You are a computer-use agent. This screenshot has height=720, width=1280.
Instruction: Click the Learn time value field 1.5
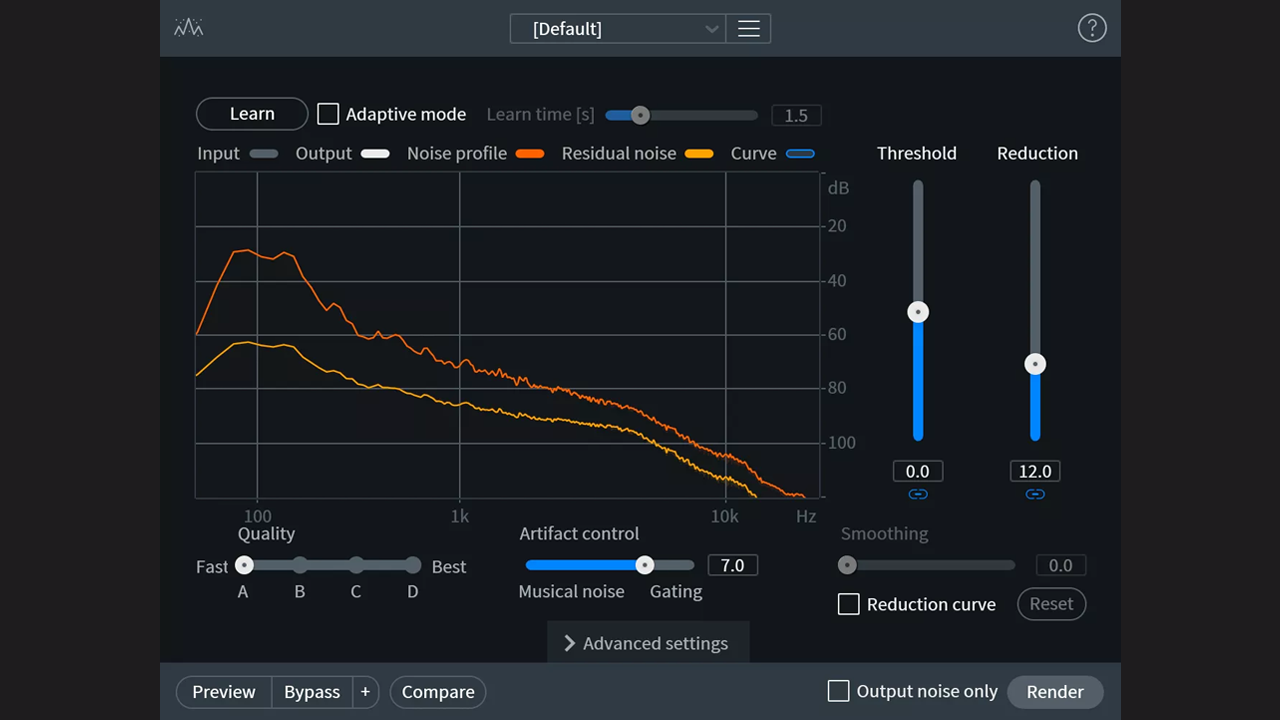[x=796, y=115]
